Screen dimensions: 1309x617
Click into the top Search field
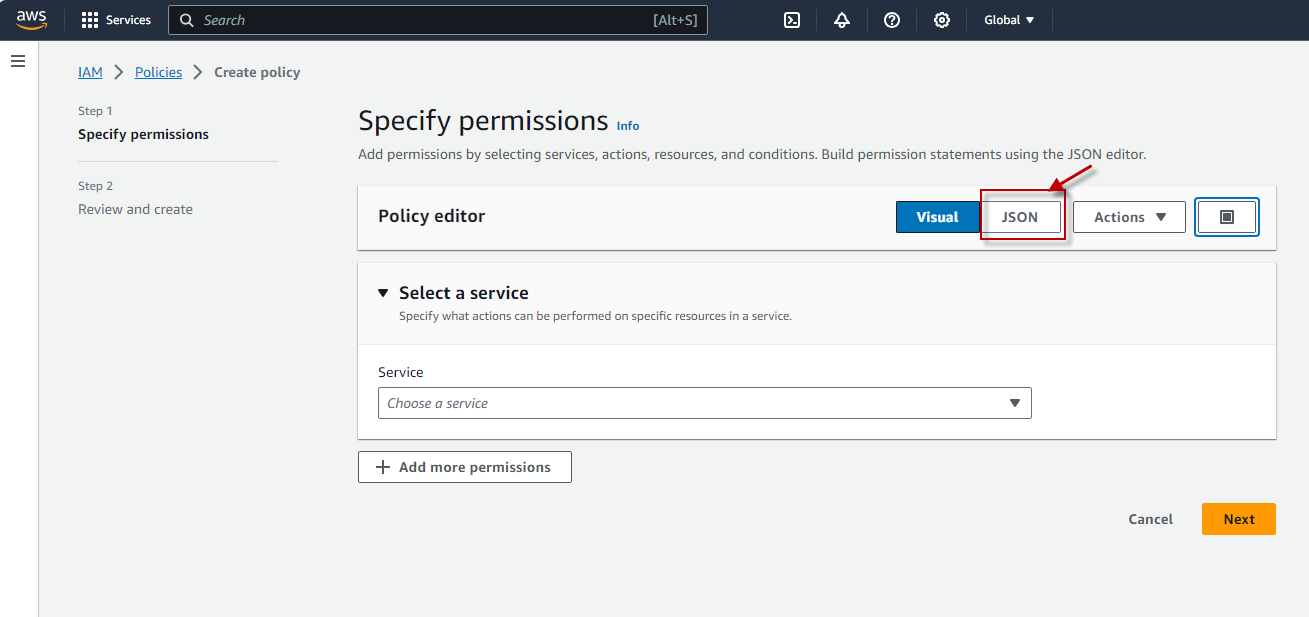click(438, 20)
